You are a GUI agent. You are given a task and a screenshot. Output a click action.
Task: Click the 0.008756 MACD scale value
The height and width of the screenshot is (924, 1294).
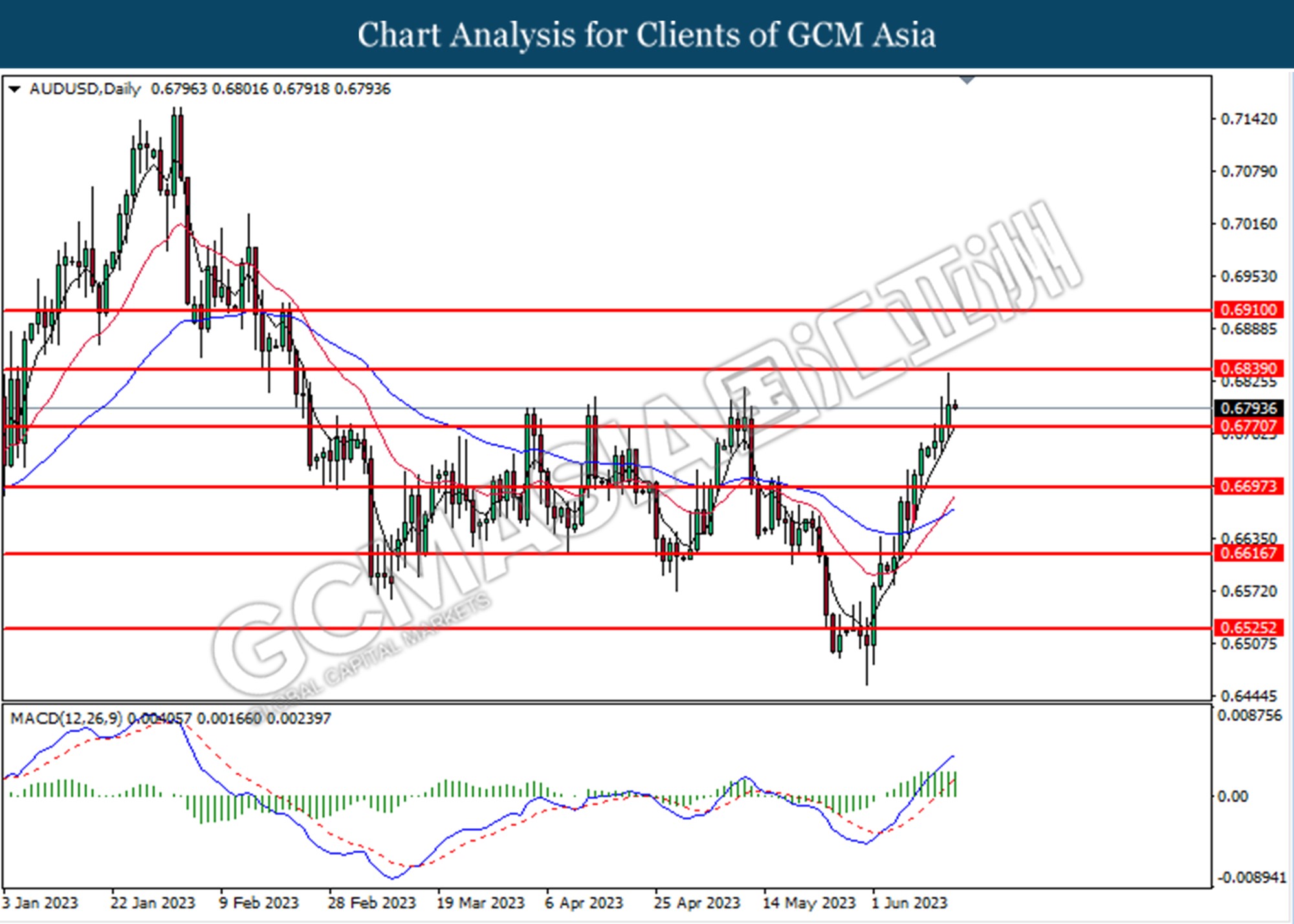[1249, 716]
